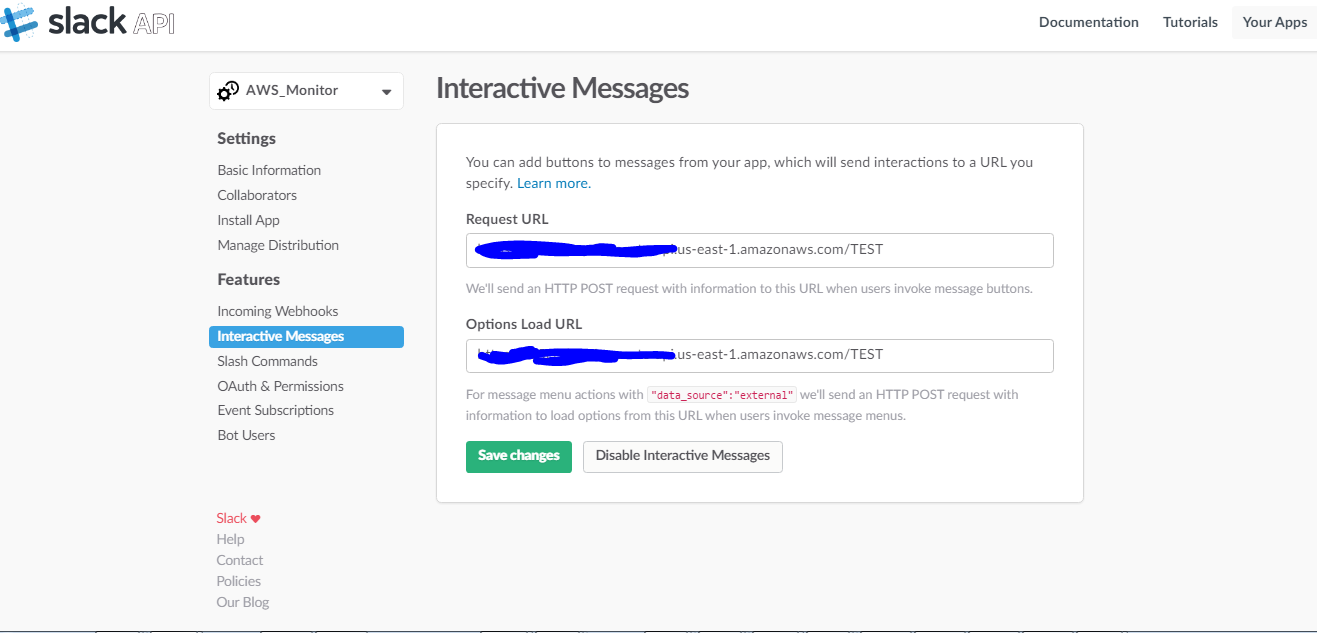Open the Tutorials nav item
The image size is (1317, 633).
coord(1190,22)
